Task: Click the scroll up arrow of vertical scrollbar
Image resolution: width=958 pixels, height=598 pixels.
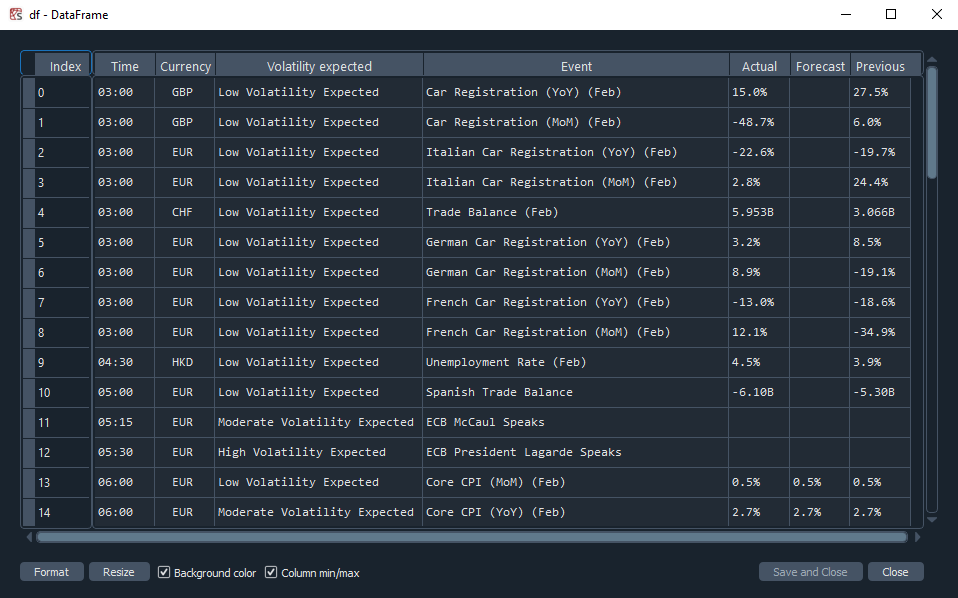Action: click(932, 59)
